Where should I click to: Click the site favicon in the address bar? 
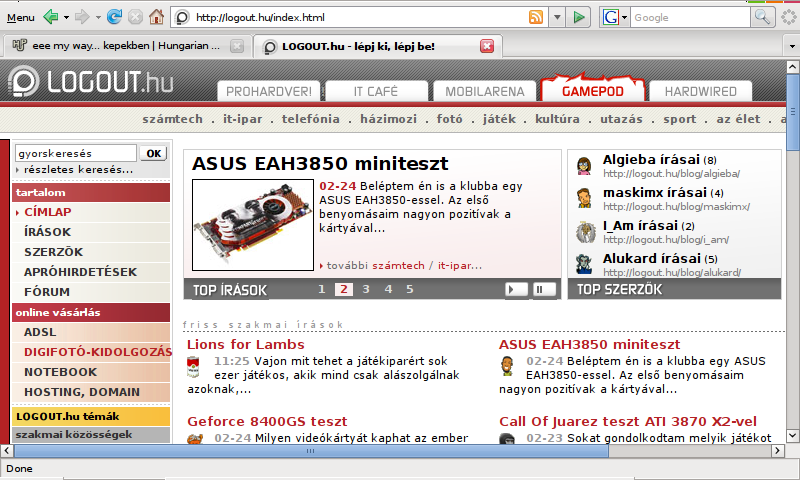[182, 17]
